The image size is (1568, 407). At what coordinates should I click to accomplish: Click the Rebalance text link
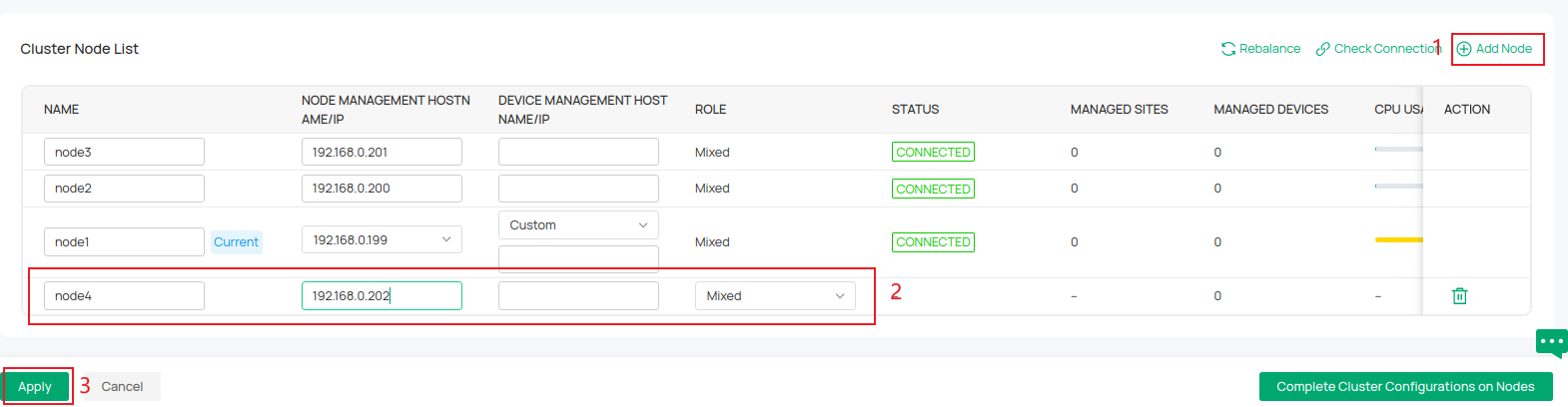pos(1269,49)
